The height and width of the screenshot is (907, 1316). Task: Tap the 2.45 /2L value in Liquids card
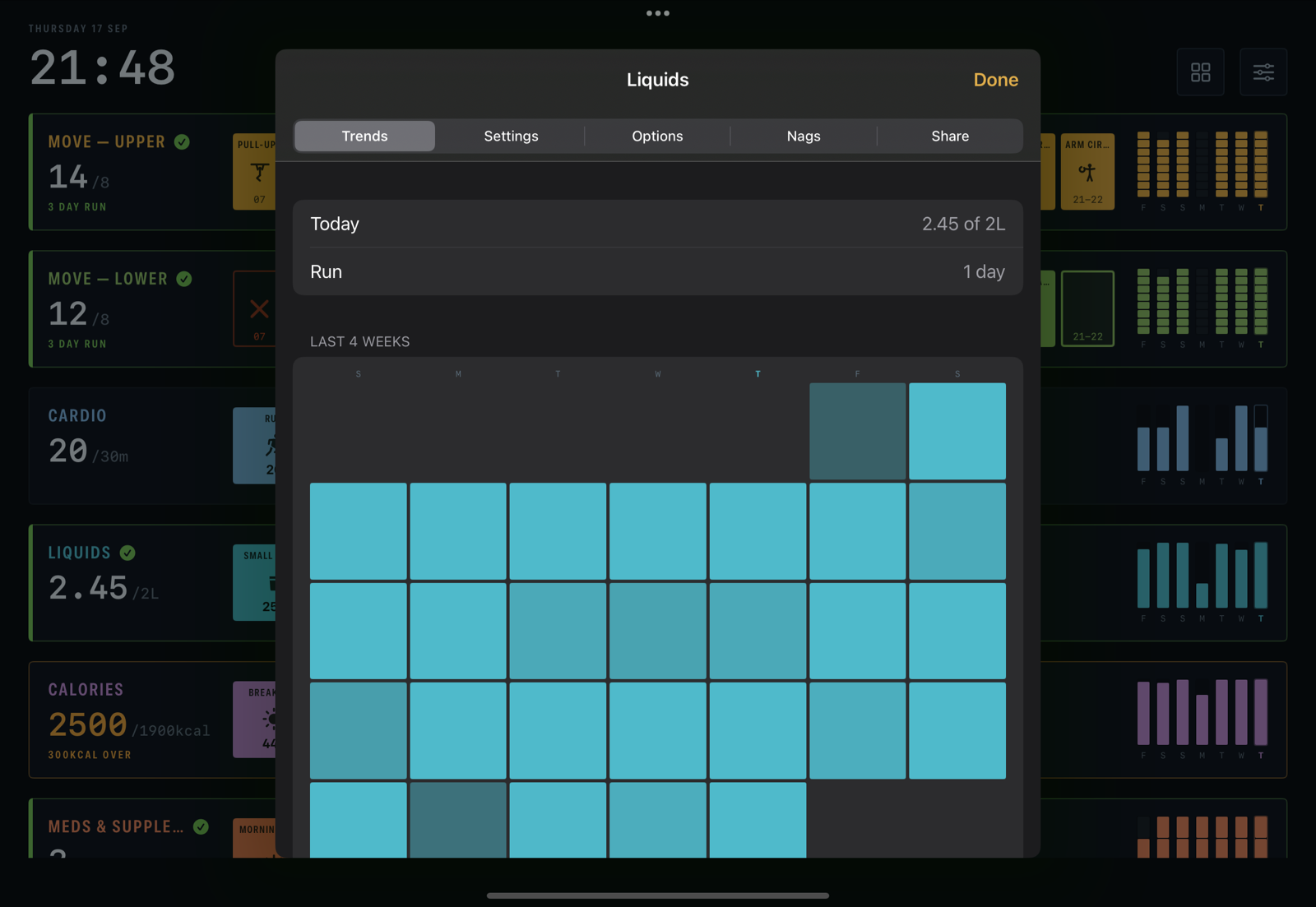pos(104,588)
